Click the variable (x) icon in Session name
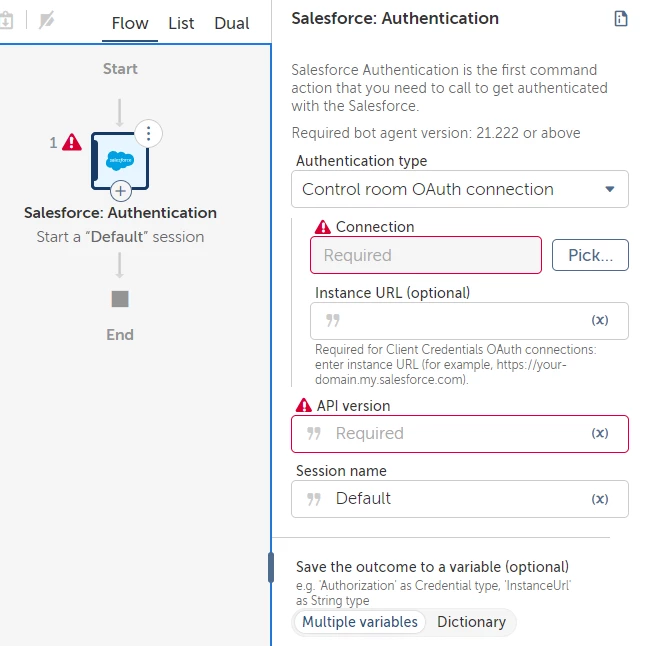654x646 pixels. (600, 499)
